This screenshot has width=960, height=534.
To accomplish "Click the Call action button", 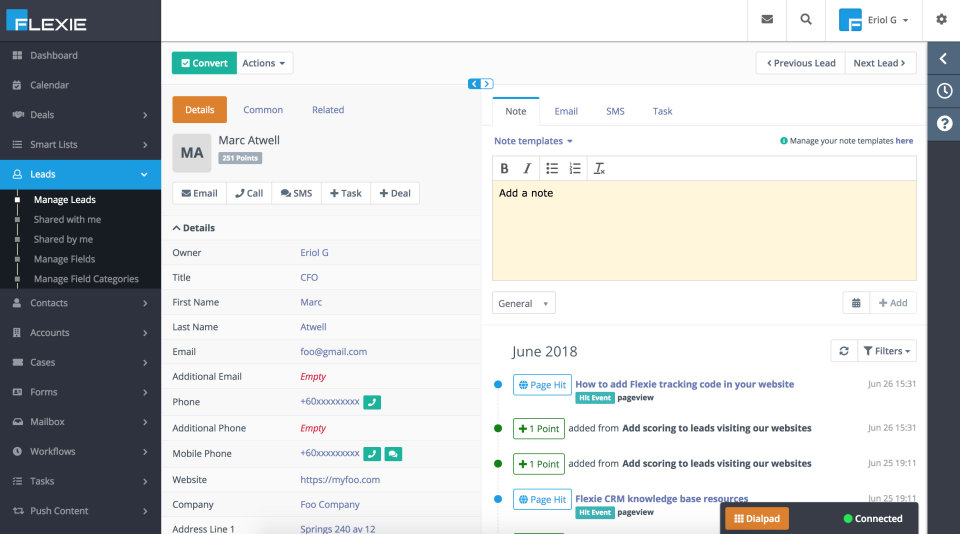I will pyautogui.click(x=249, y=194).
